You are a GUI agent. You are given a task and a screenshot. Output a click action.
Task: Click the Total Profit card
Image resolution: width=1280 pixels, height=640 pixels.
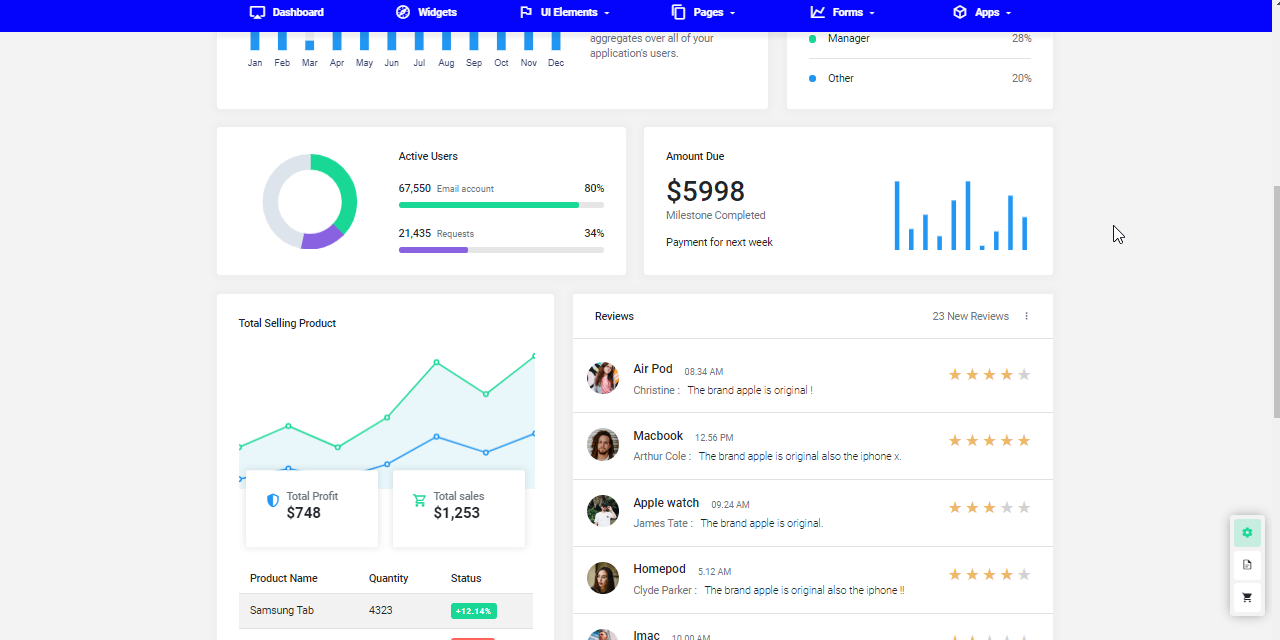tap(312, 508)
